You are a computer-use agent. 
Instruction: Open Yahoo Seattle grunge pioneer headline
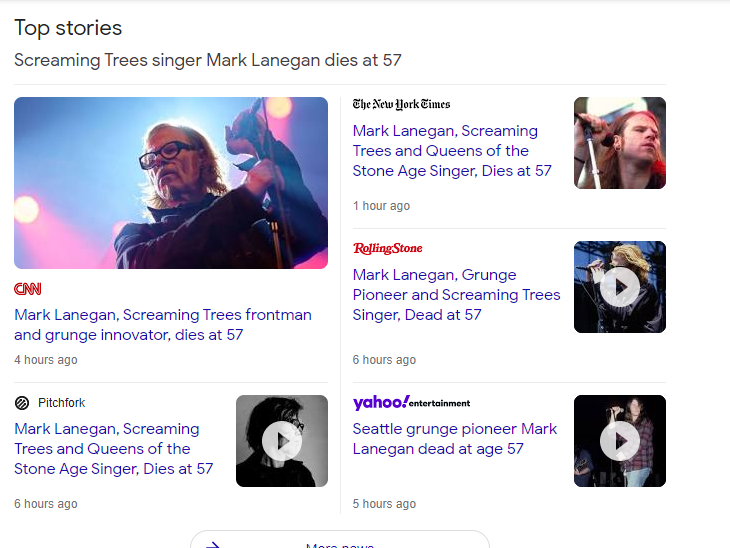point(455,439)
